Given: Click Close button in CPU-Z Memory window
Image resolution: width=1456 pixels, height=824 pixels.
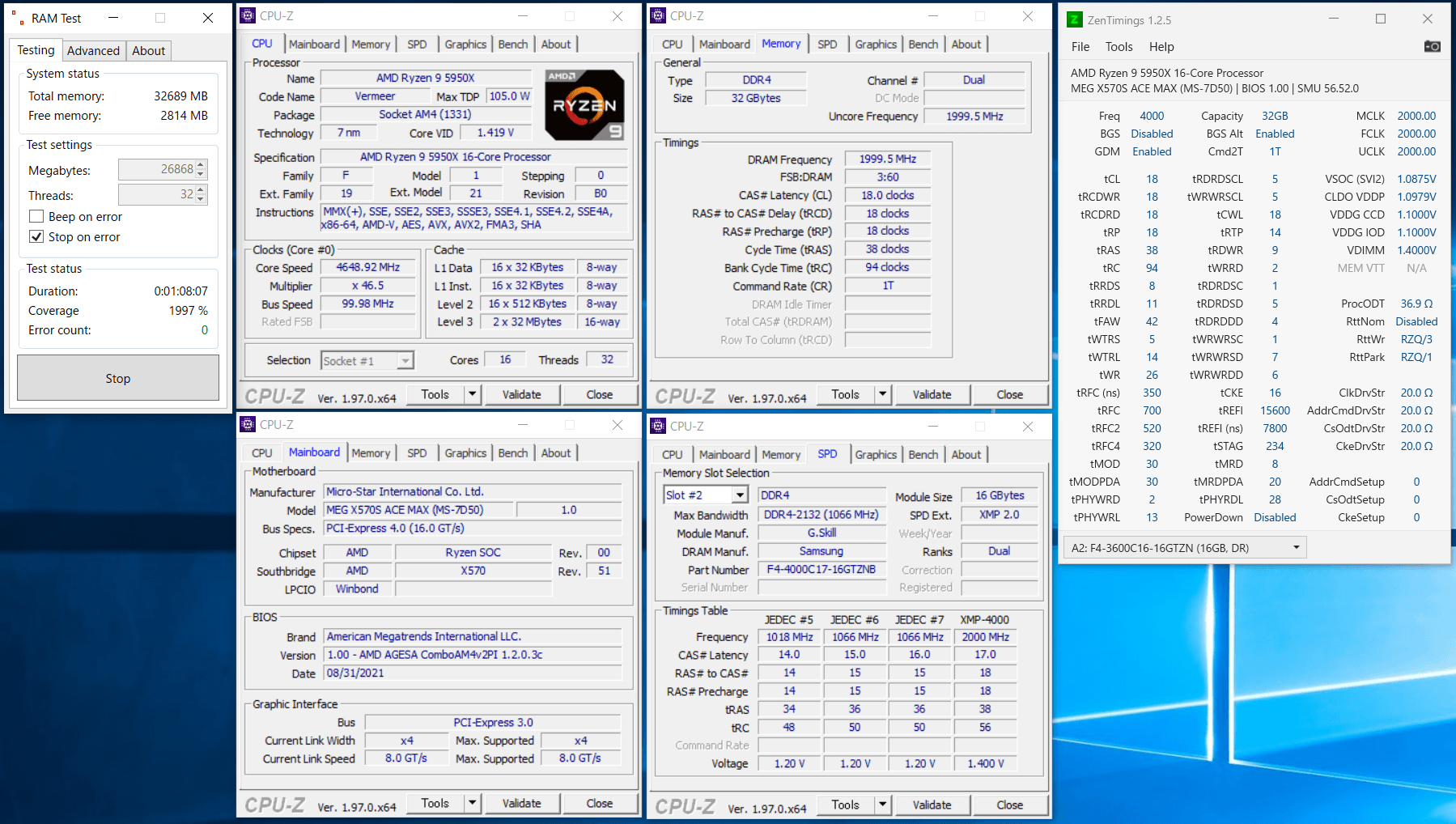Looking at the screenshot, I should [x=1009, y=394].
